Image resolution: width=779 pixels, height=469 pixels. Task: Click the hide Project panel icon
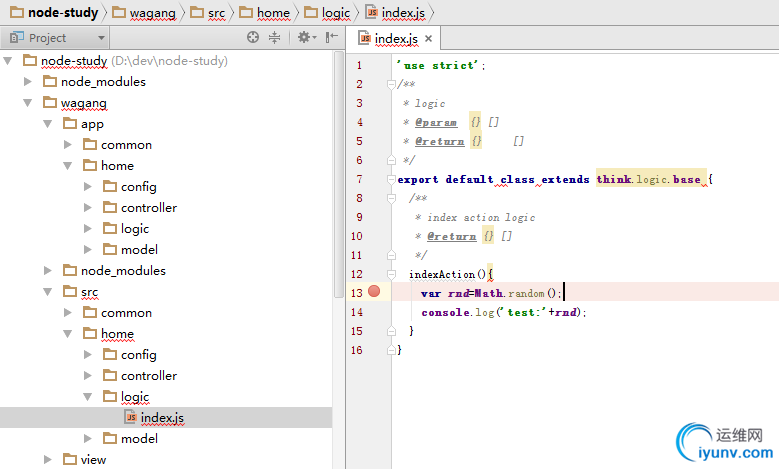(332, 37)
